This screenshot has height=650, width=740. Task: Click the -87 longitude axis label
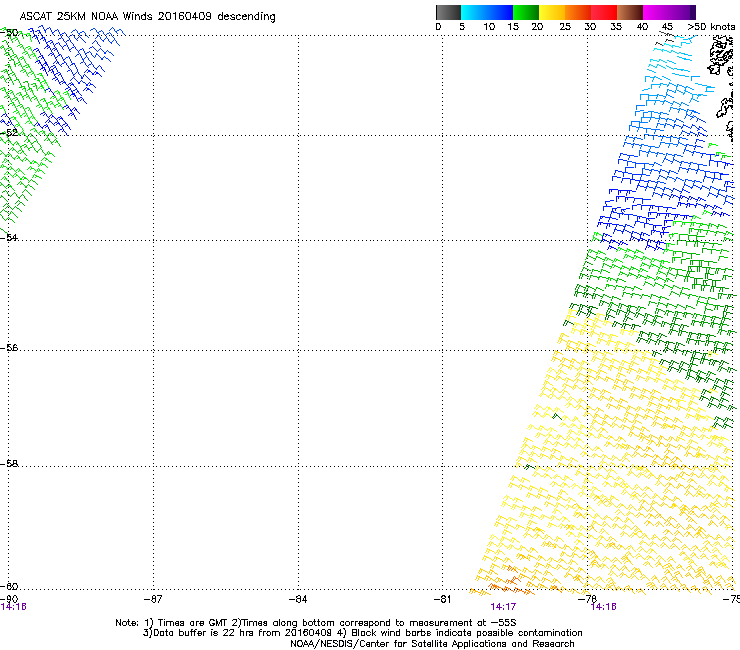(x=153, y=599)
